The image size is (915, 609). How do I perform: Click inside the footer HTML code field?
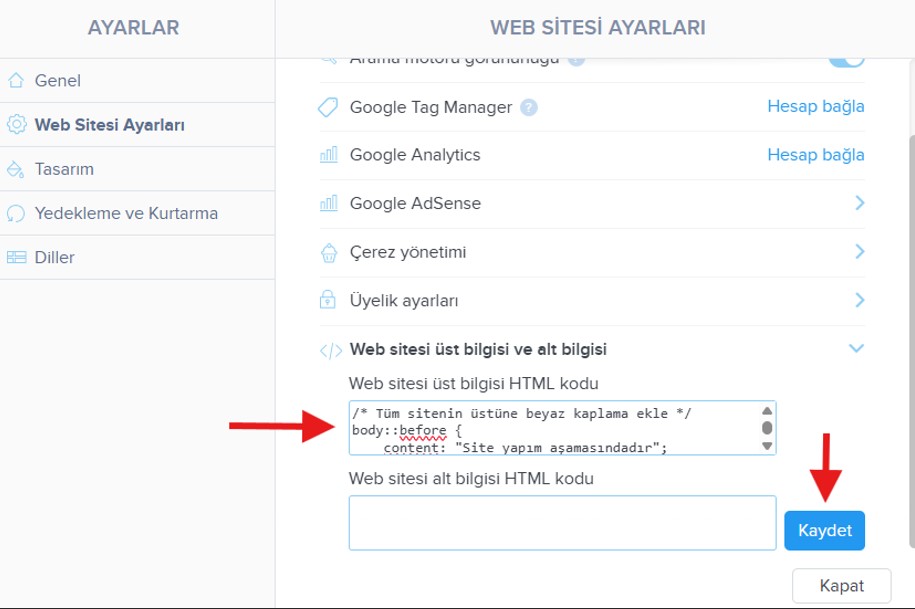coord(562,522)
